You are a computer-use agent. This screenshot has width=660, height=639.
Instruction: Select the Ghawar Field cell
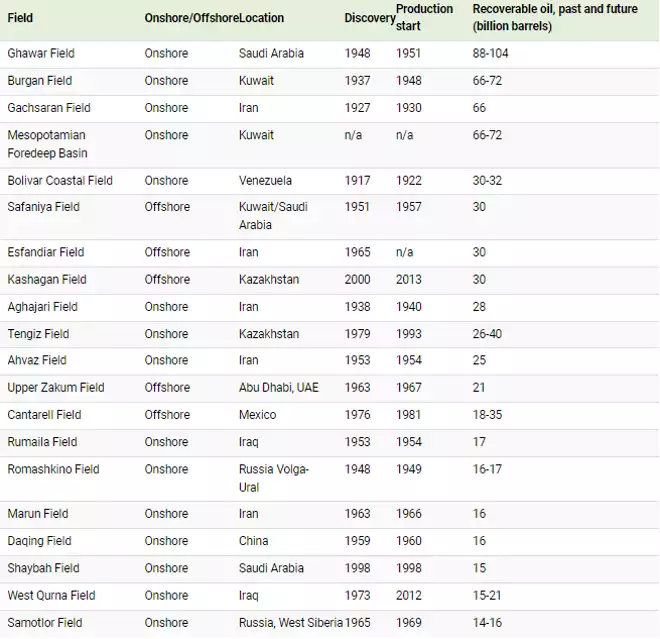point(41,53)
